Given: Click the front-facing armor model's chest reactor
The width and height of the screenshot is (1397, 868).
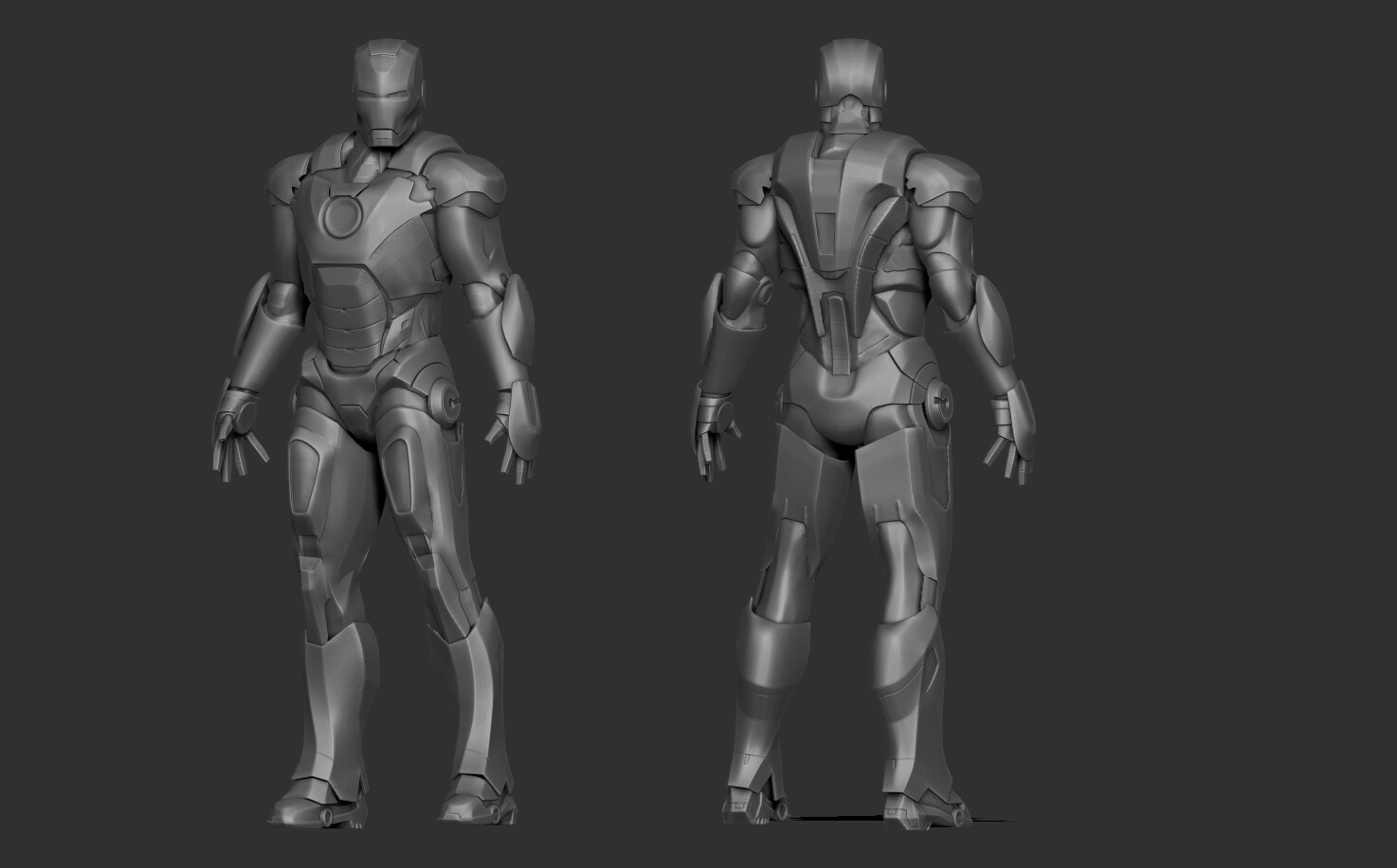Looking at the screenshot, I should coord(342,215).
